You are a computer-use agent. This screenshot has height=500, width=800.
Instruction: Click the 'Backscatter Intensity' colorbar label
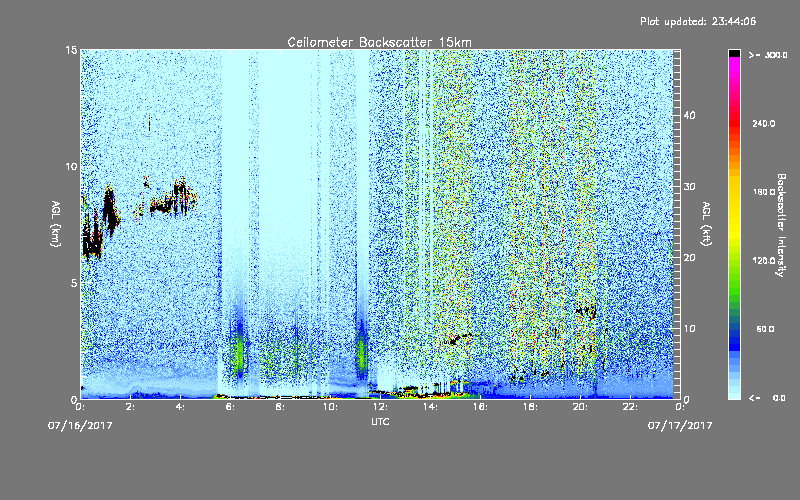click(780, 225)
